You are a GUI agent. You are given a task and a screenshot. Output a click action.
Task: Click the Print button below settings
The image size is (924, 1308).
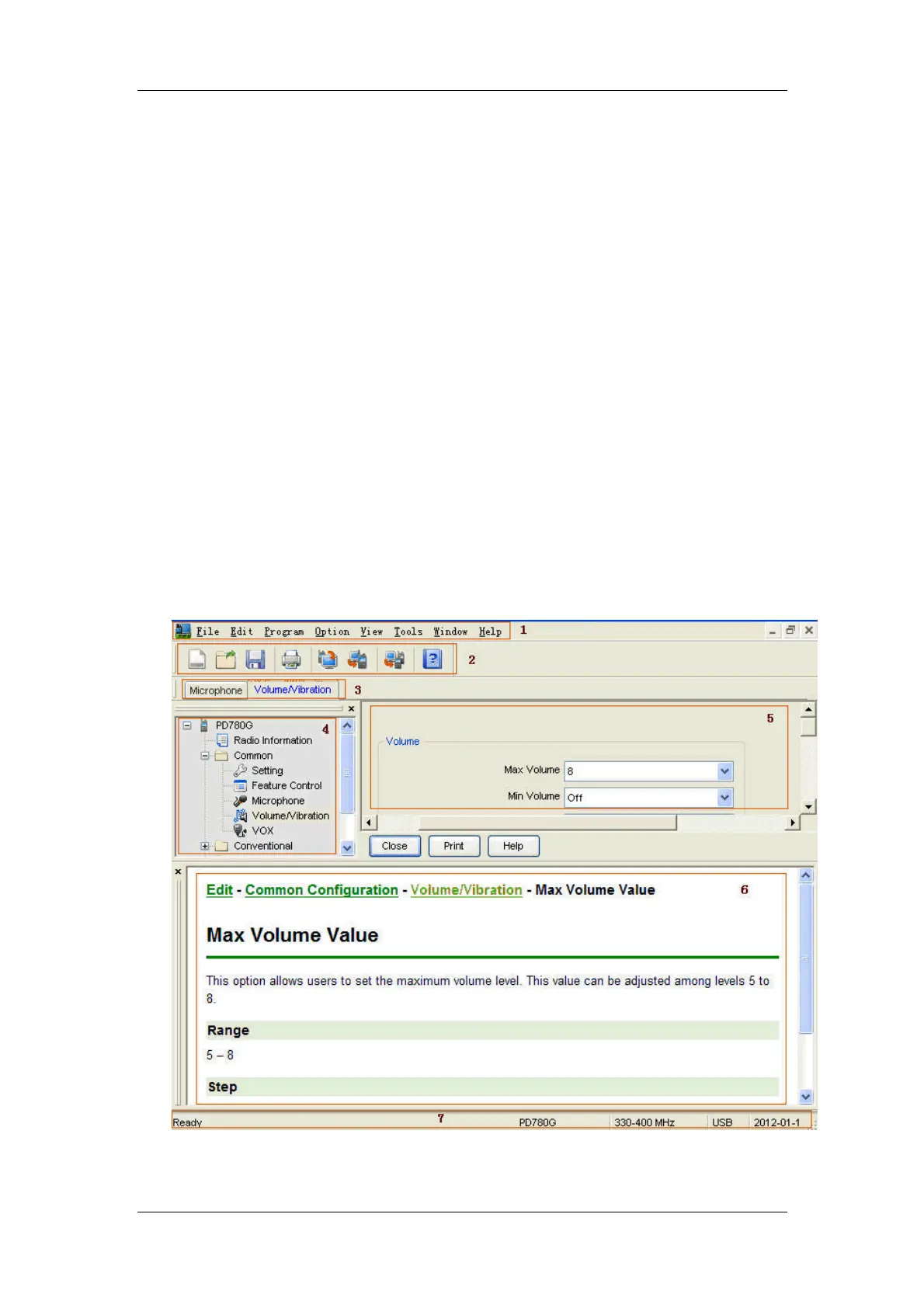[454, 846]
